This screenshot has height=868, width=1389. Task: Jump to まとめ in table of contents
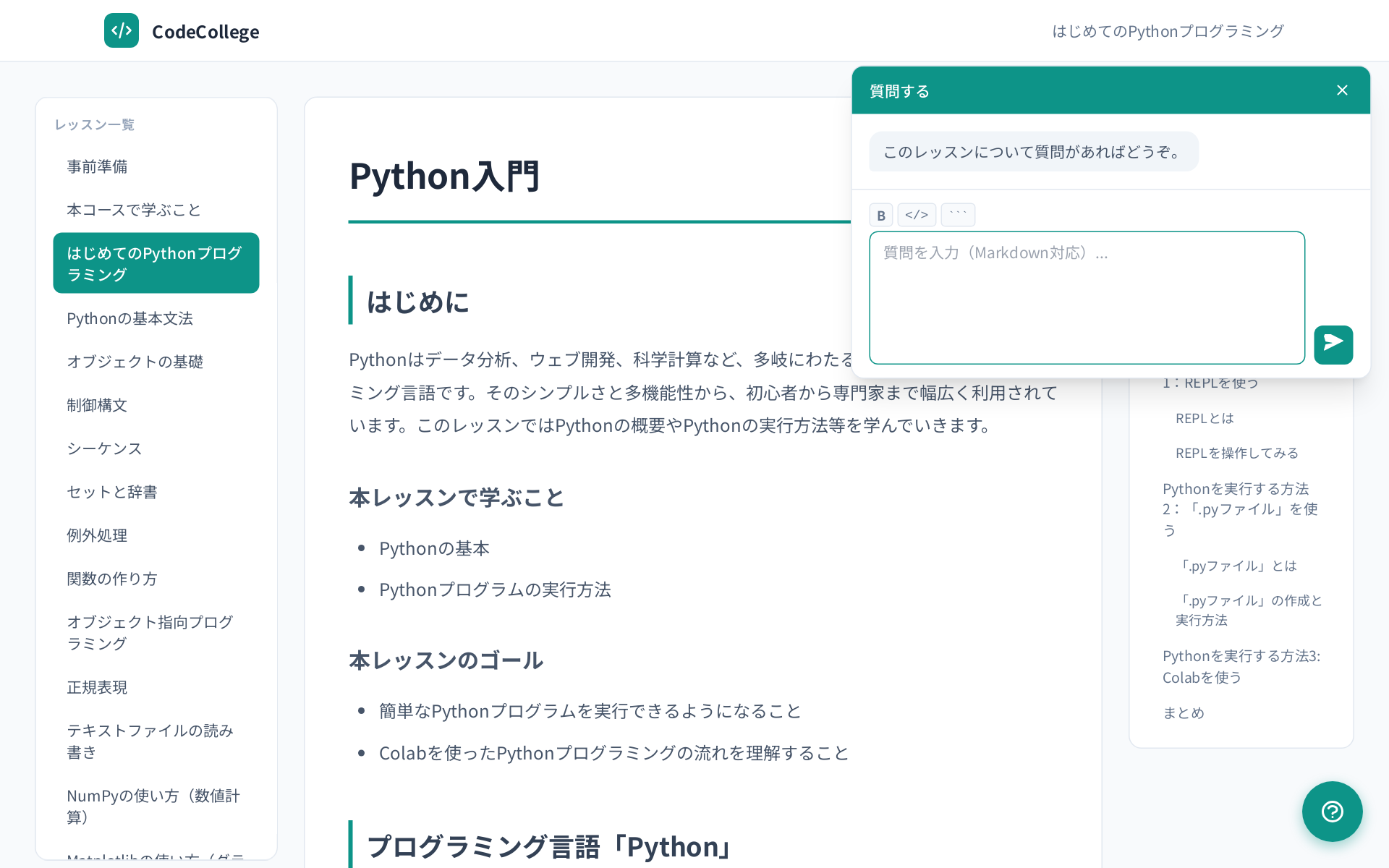1184,713
